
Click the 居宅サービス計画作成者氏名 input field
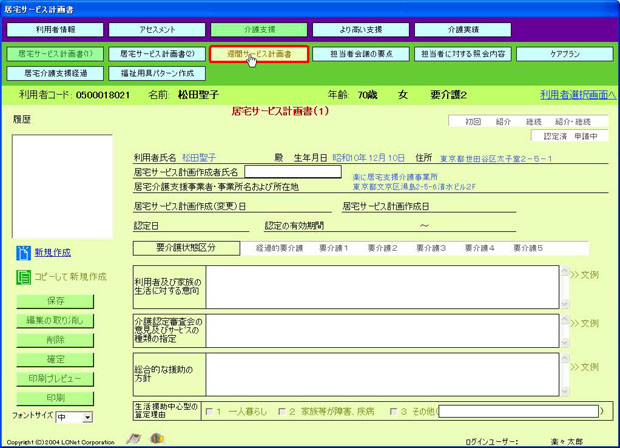click(293, 172)
